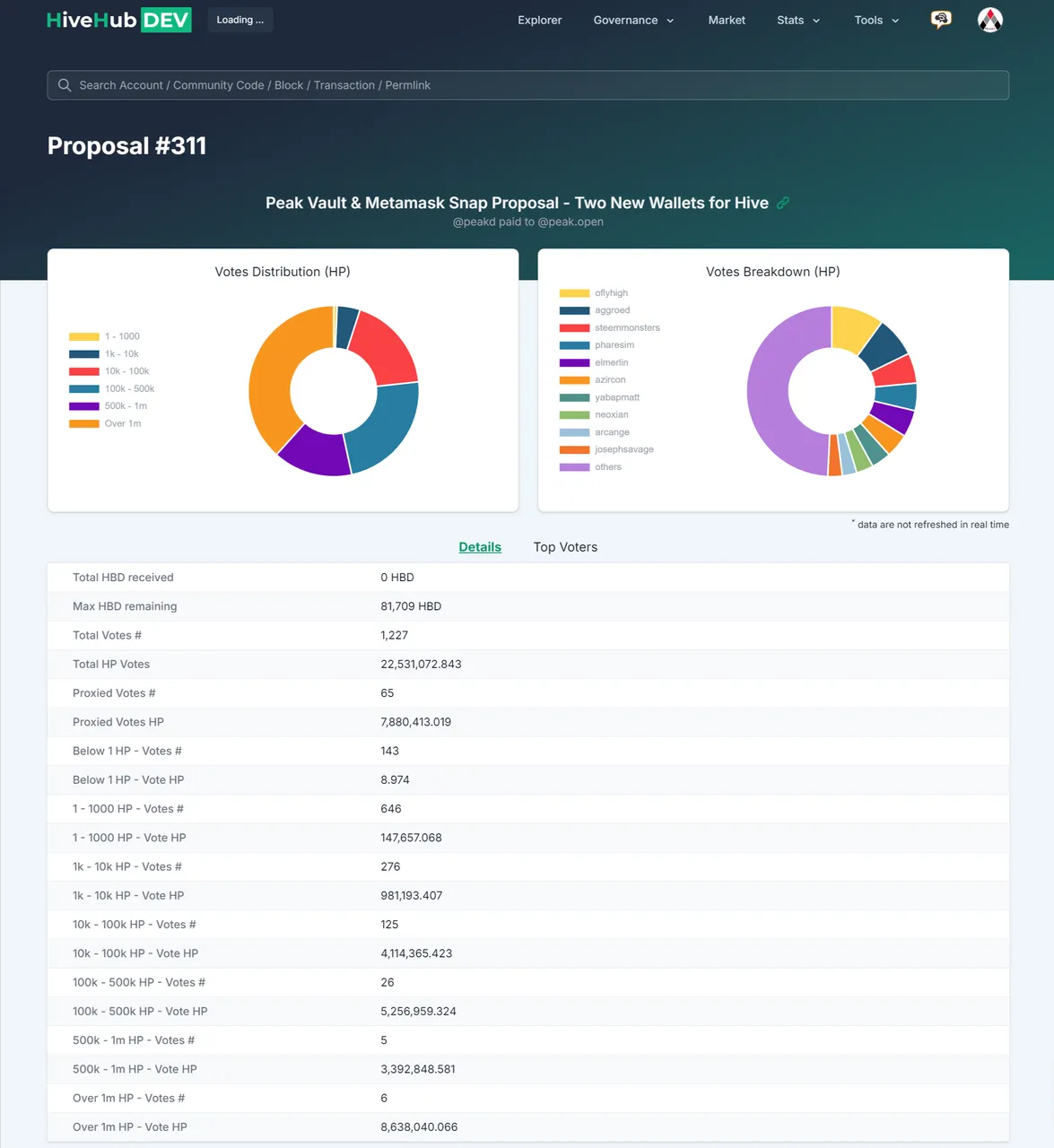This screenshot has height=1148, width=1054.
Task: Click the Loading ... status button
Action: (x=240, y=20)
